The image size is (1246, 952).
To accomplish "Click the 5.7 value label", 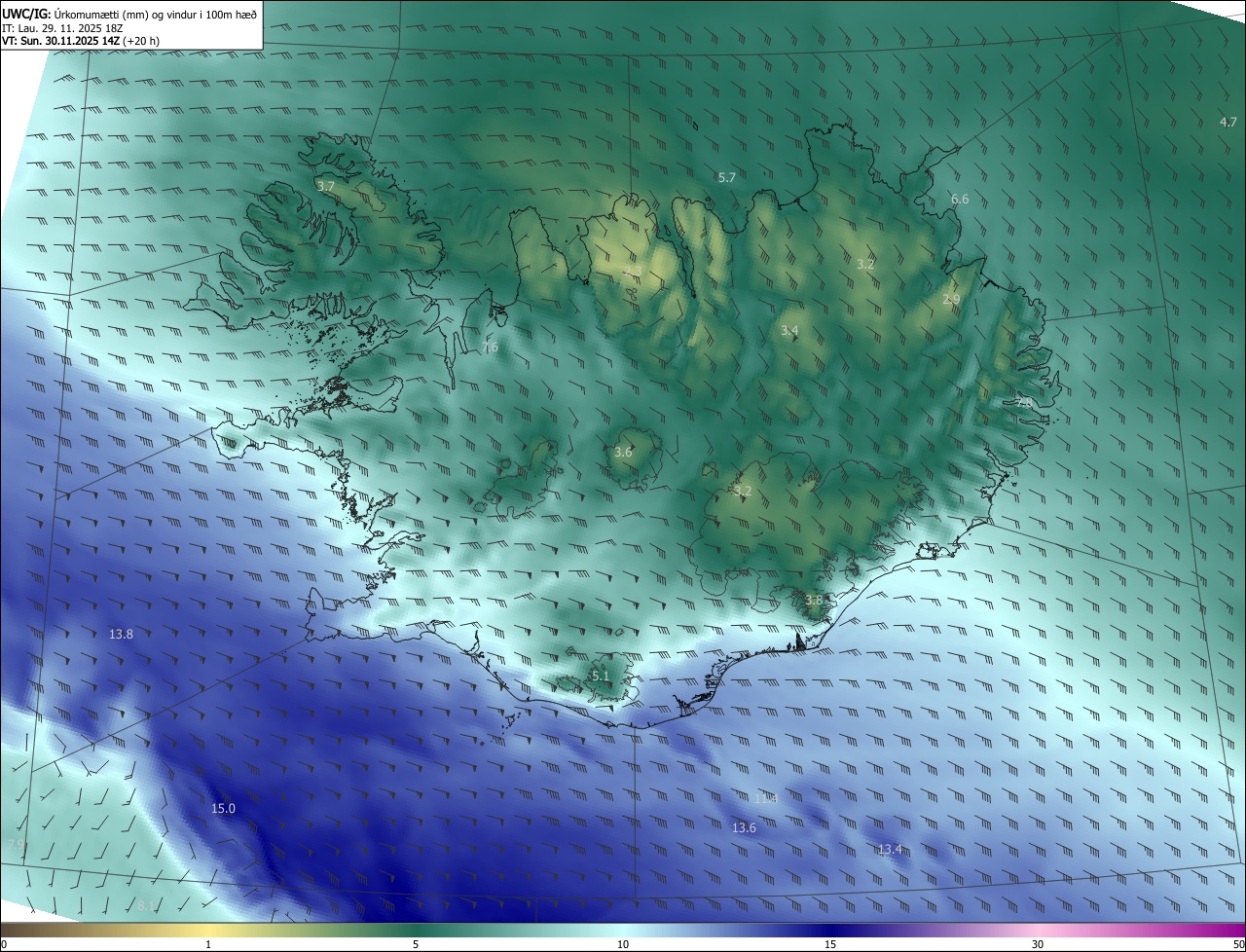I will tap(726, 177).
